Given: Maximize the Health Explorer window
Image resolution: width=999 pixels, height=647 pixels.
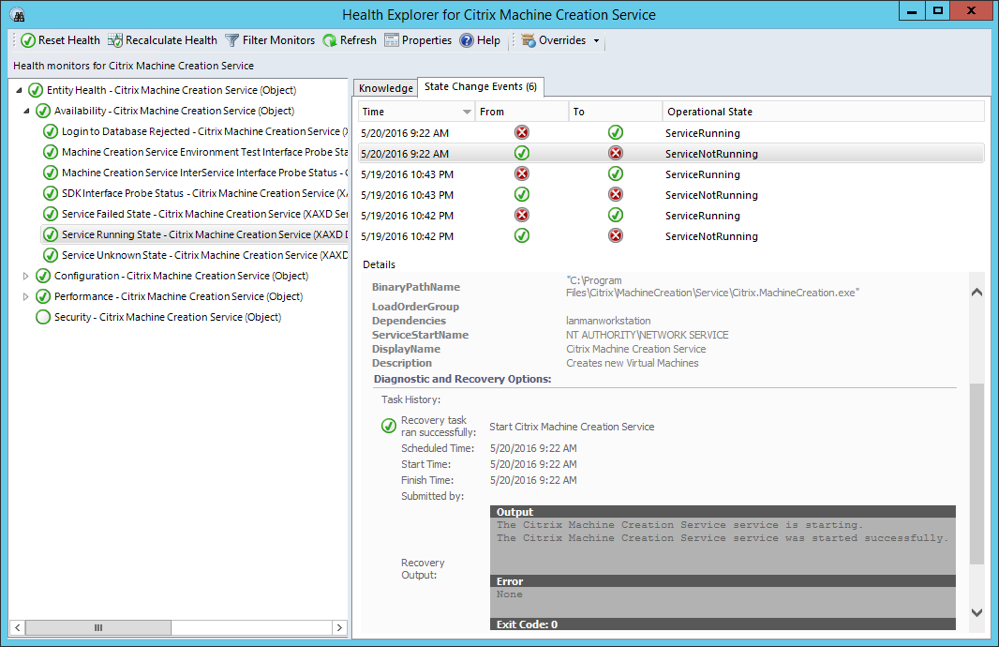Looking at the screenshot, I should point(938,11).
